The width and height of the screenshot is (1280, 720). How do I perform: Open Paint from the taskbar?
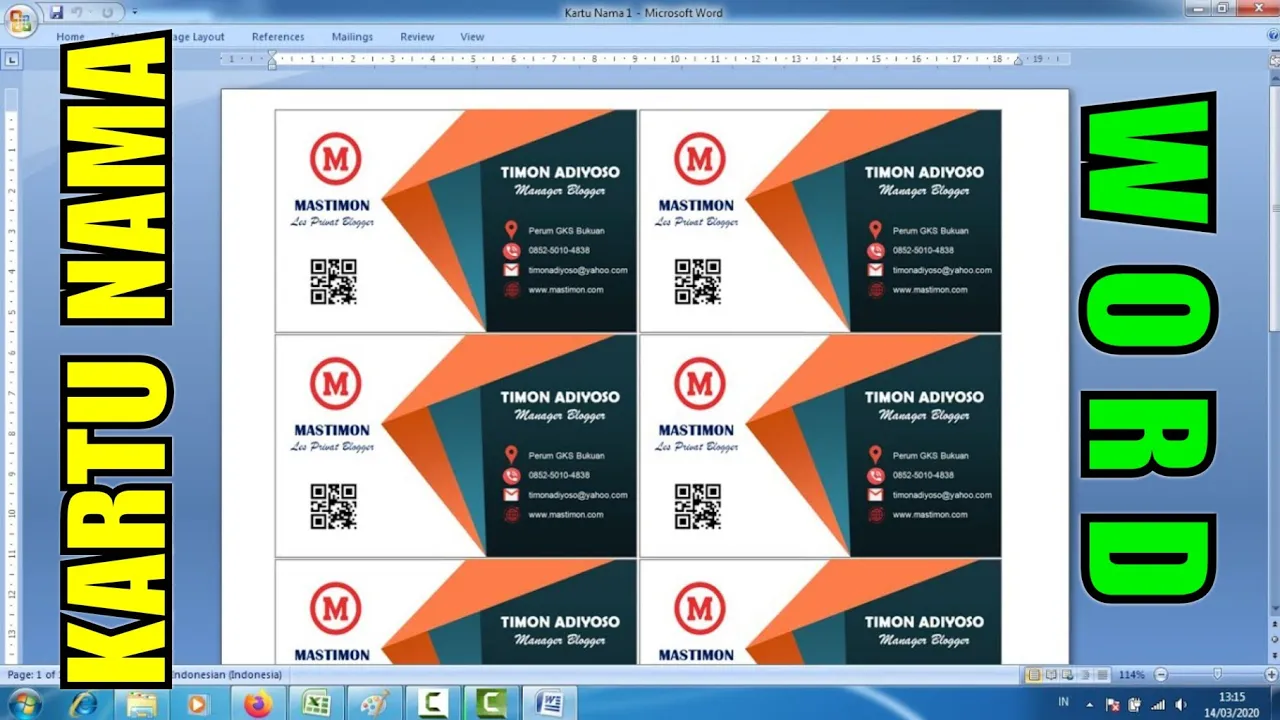(374, 704)
